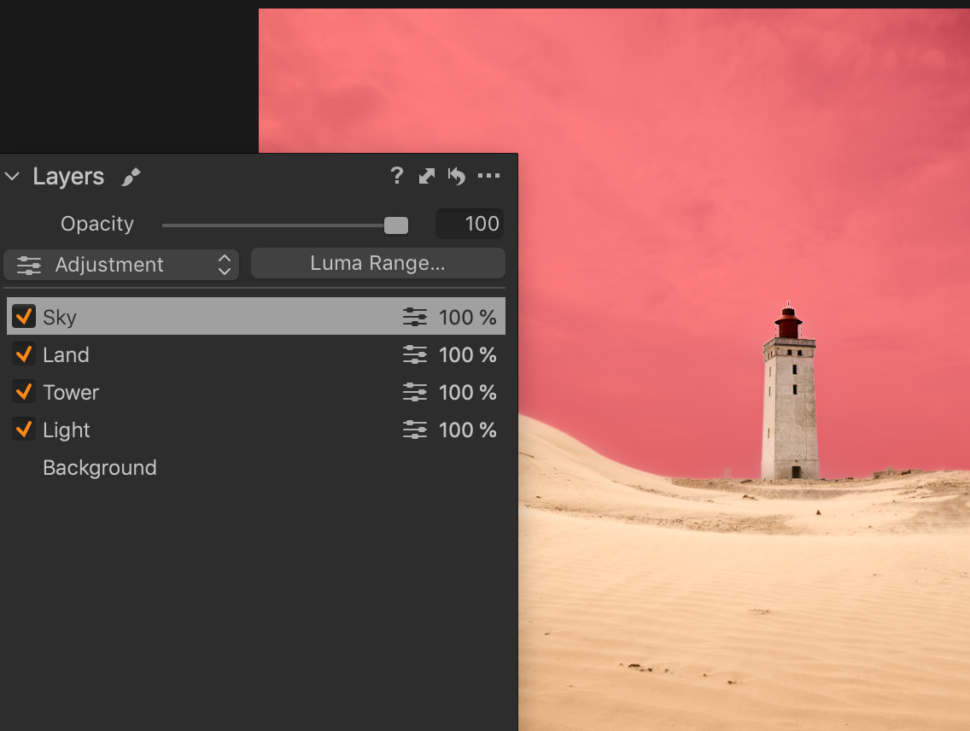Open the Adjustment layer type dropdown

pos(120,264)
